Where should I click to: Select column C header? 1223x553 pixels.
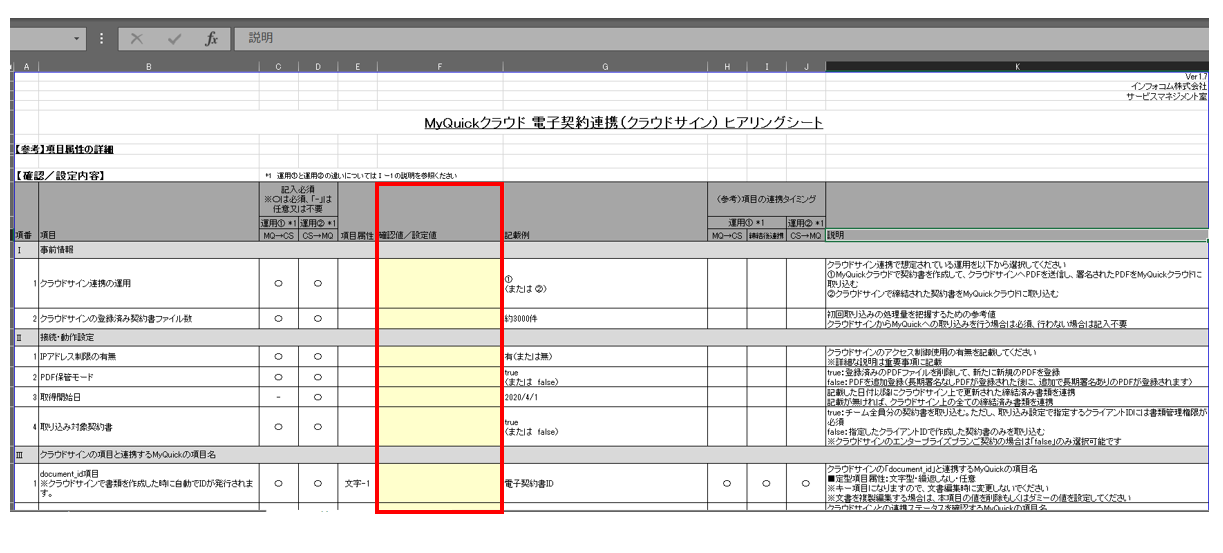coord(278,67)
